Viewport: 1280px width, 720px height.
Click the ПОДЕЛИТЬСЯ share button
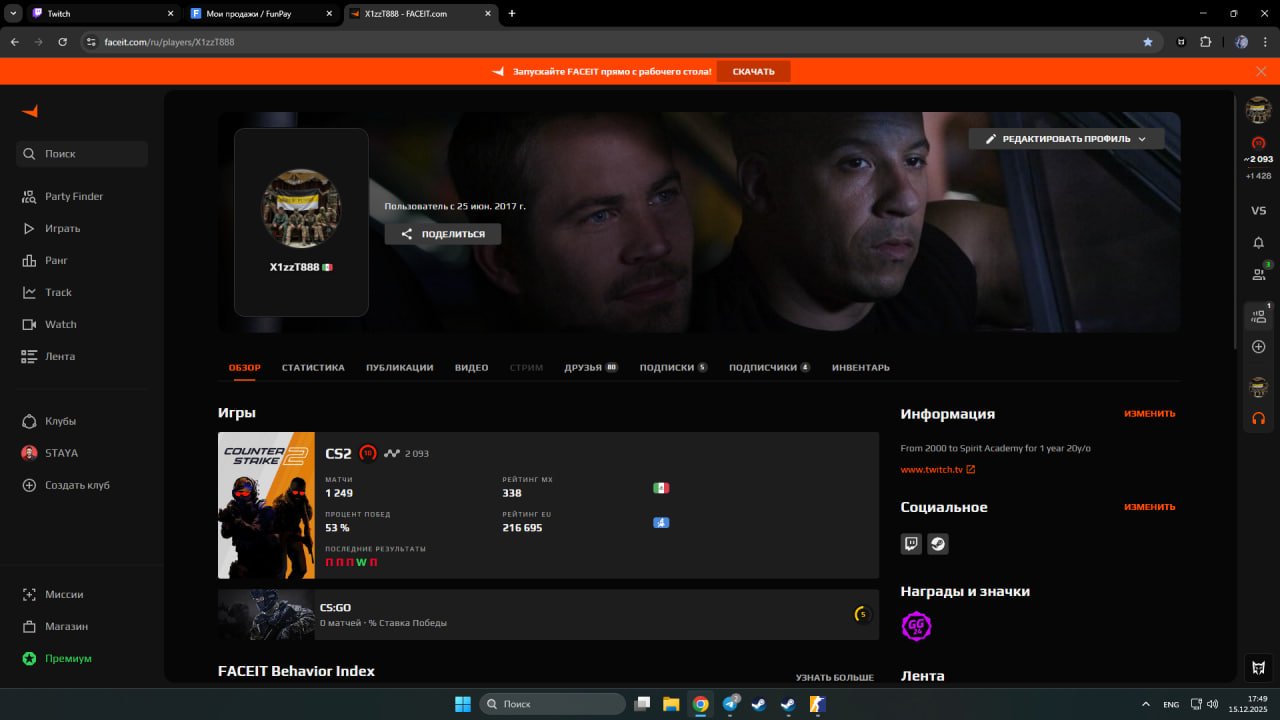tap(443, 233)
